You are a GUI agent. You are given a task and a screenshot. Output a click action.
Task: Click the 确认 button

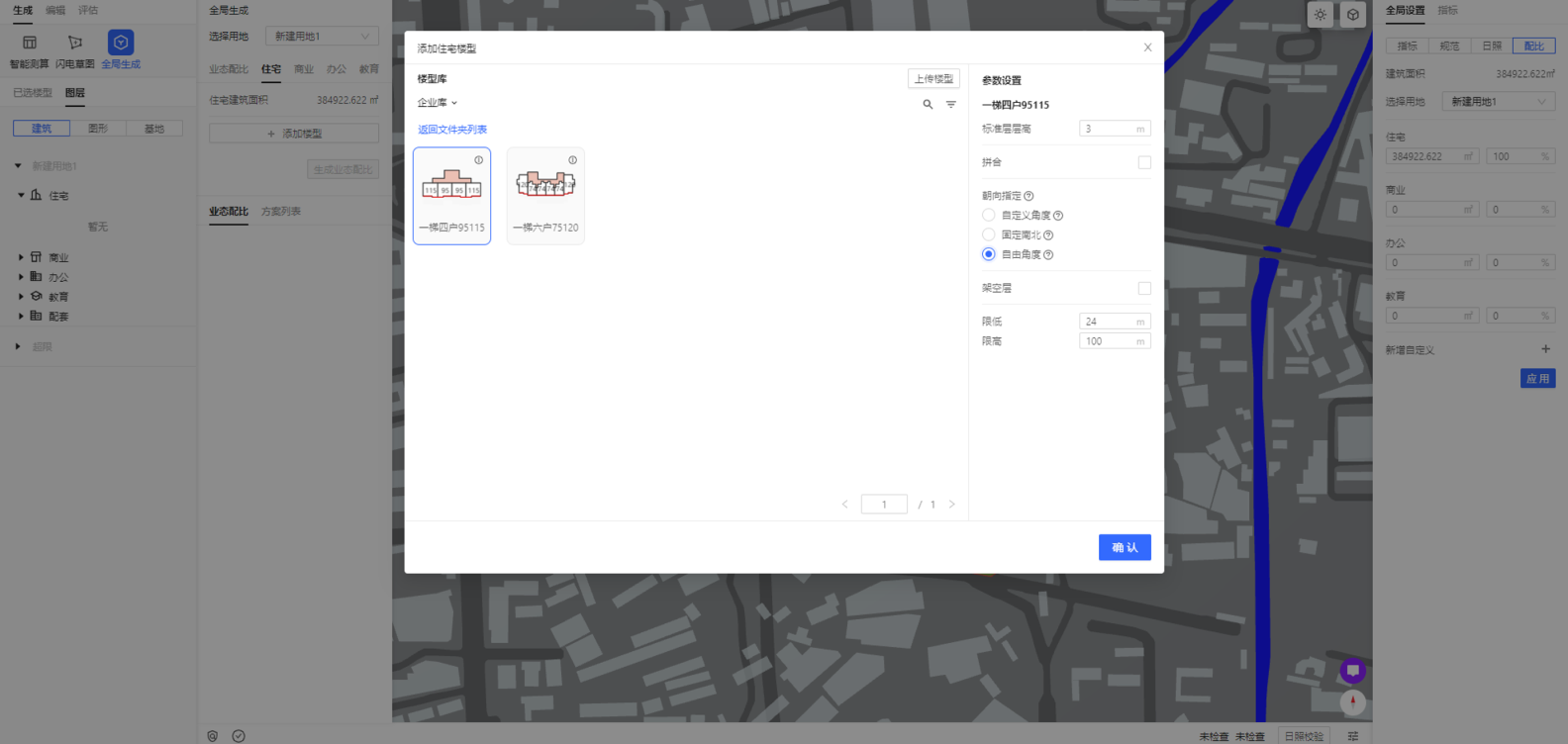click(1125, 547)
